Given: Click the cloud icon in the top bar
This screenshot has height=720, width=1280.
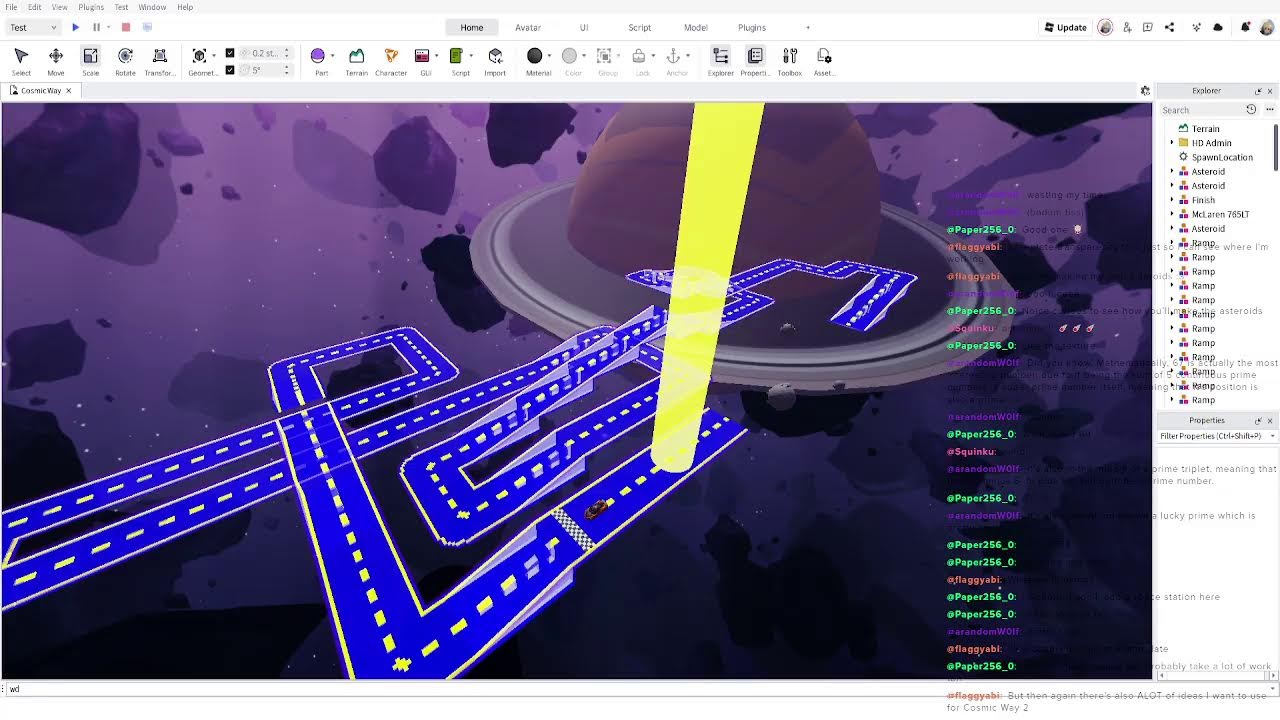Looking at the screenshot, I should (x=1218, y=27).
